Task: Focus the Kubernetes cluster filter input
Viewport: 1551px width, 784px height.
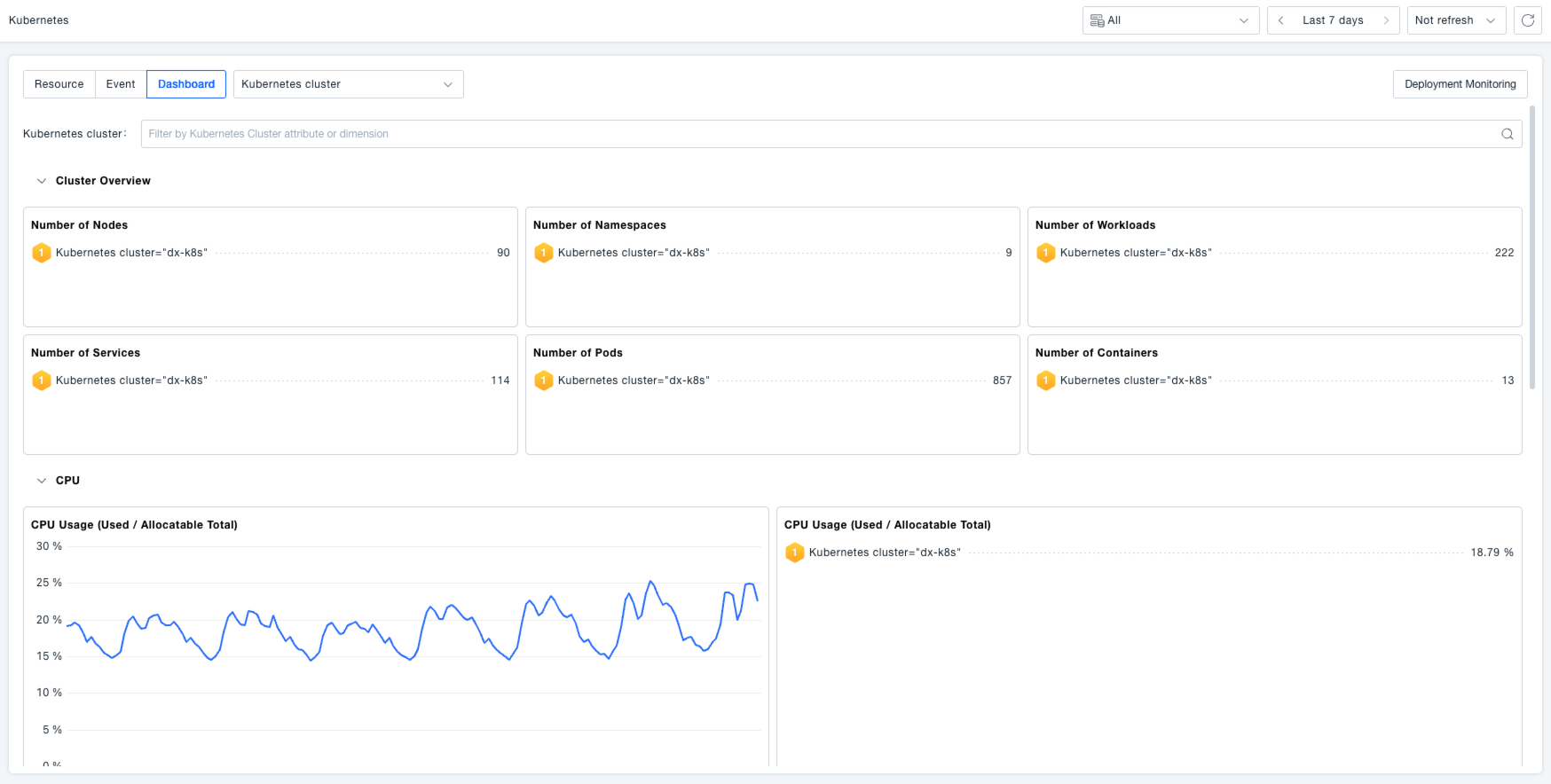Action: [816, 134]
